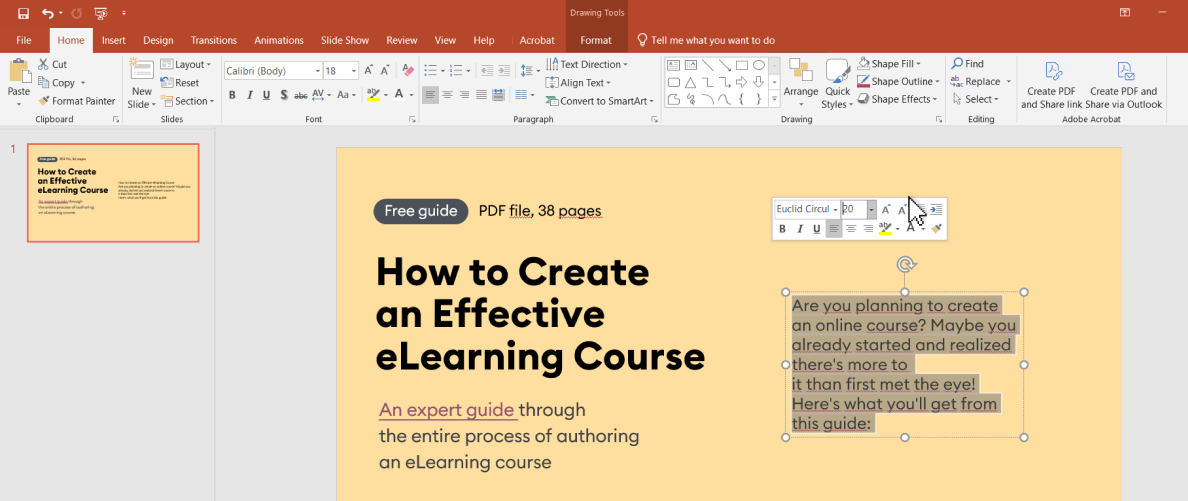The image size is (1188, 501).
Task: Apply font color button in ribbon
Action: coord(399,95)
